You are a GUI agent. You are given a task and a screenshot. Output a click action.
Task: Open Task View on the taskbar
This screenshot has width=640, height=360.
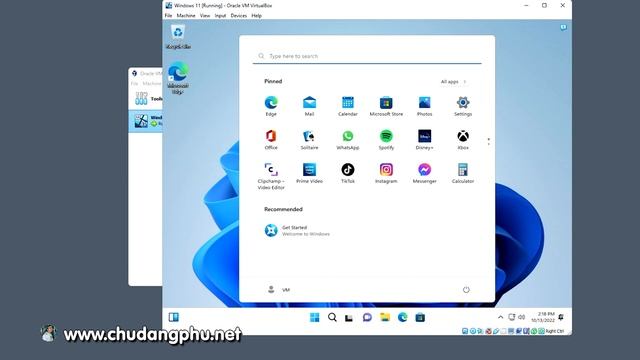pos(349,318)
